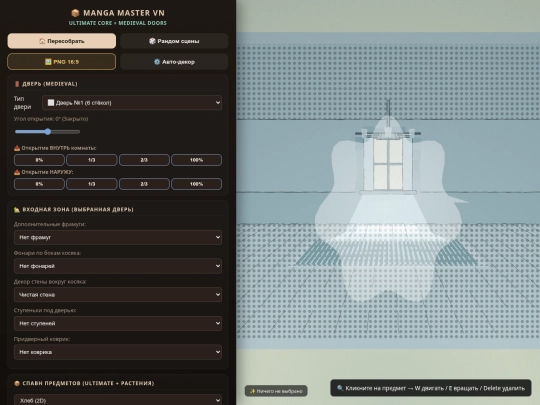Export with the PNG 16:9 button

click(x=62, y=62)
